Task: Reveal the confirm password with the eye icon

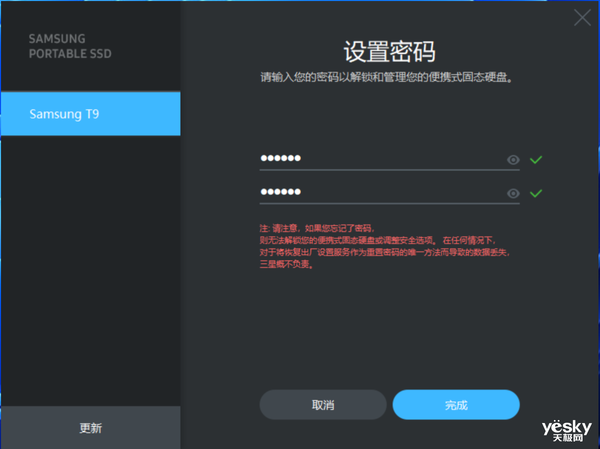Action: [x=513, y=193]
